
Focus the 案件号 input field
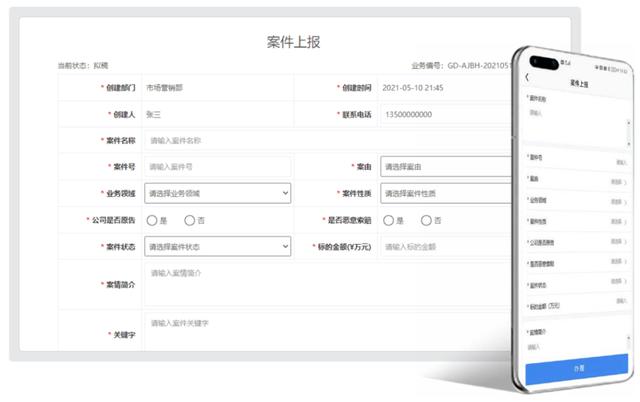click(x=217, y=167)
